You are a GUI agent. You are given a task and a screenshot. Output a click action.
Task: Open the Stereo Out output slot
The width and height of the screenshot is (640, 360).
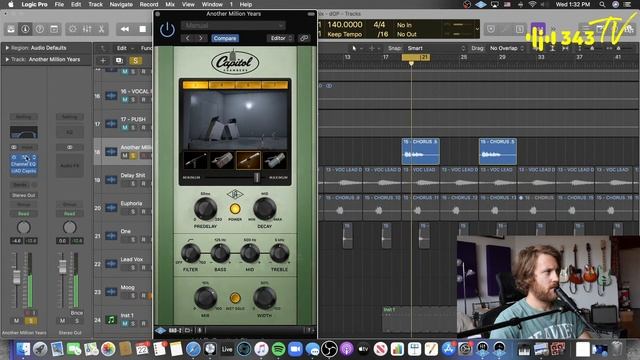pos(23,195)
